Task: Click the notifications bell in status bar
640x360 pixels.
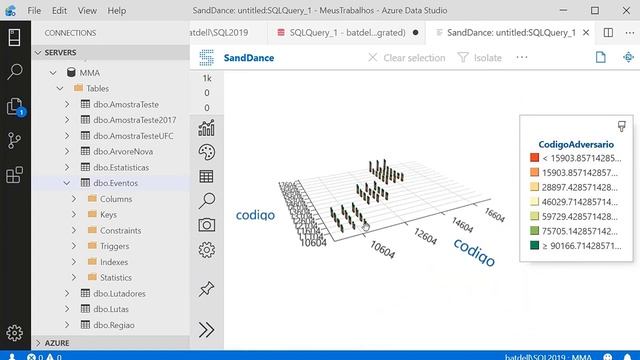Action: click(627, 357)
